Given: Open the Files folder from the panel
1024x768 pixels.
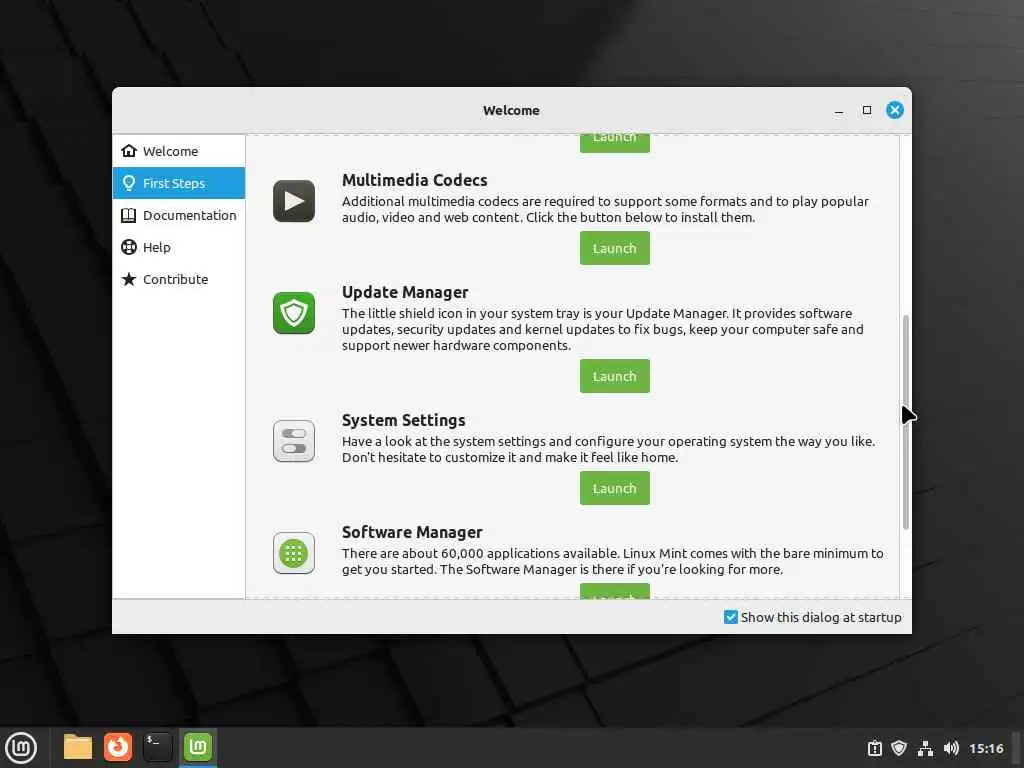Looking at the screenshot, I should 78,747.
